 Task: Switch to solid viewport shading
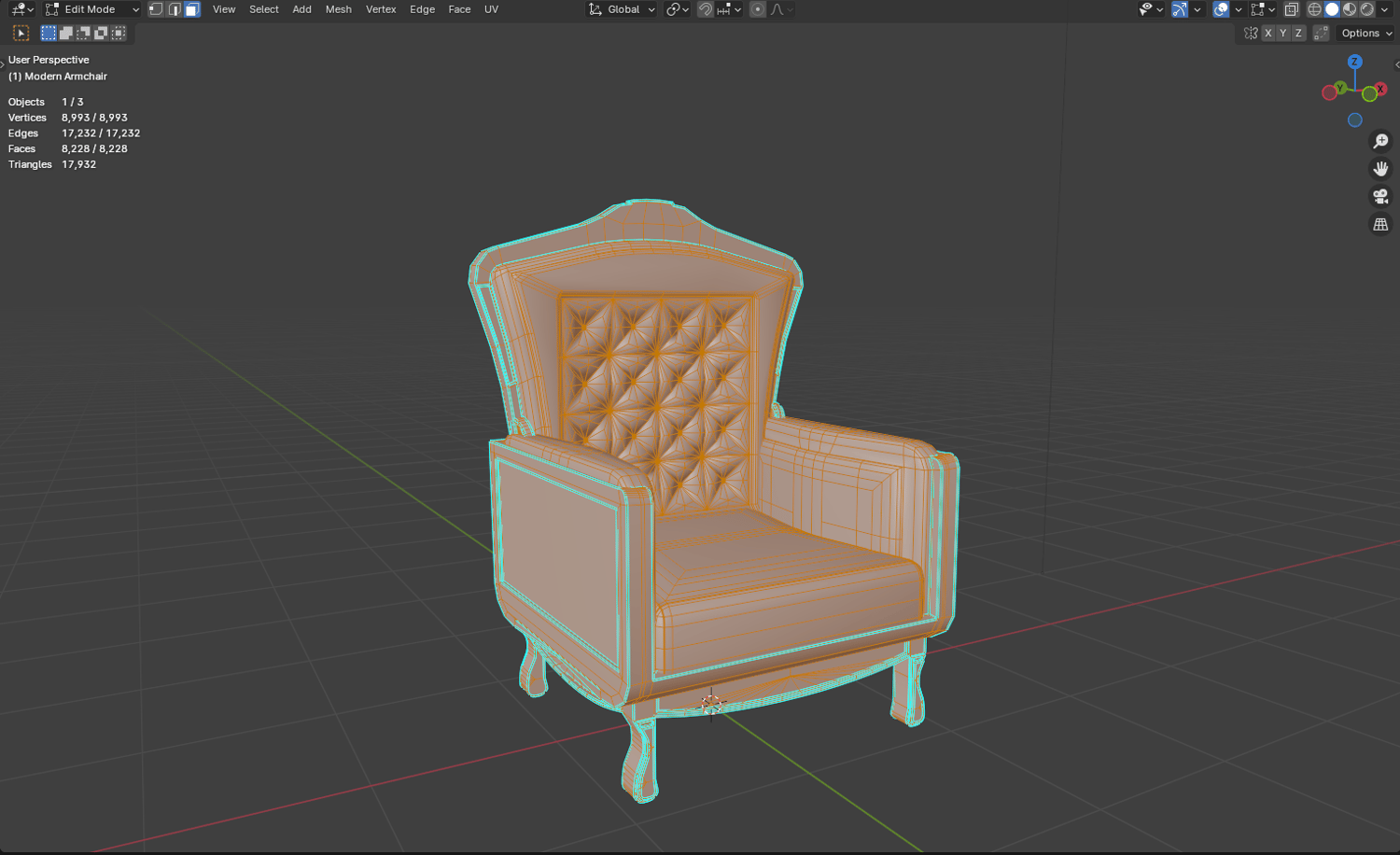tap(1332, 9)
